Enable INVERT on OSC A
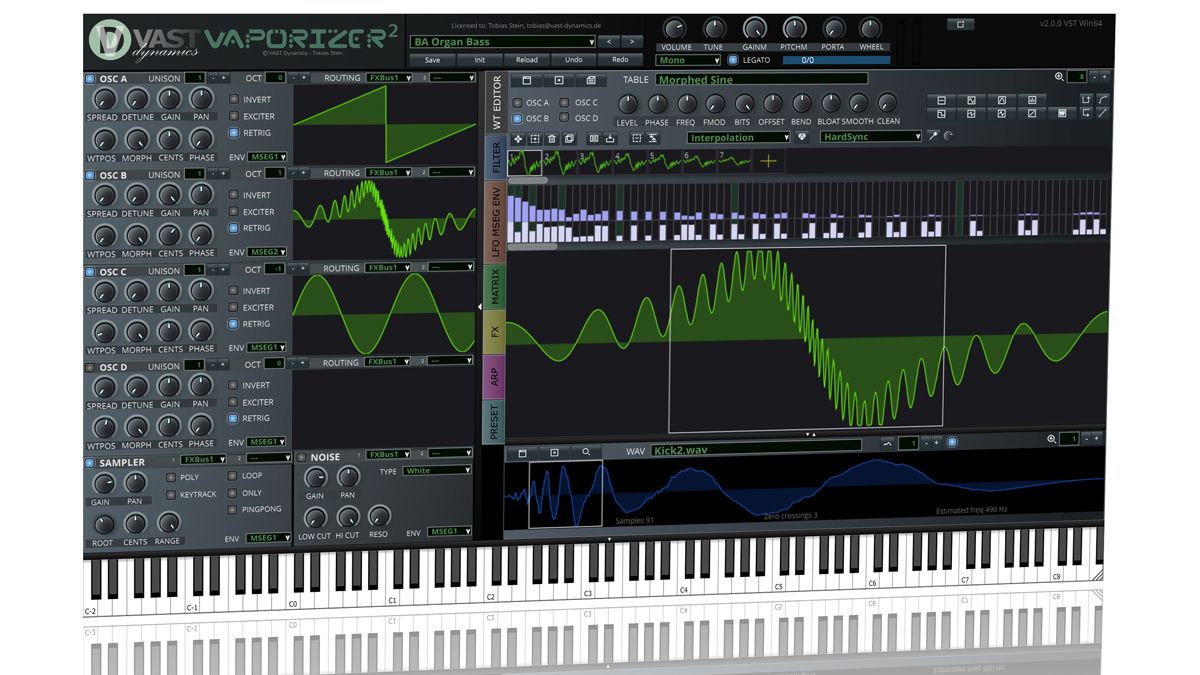Screen dimensions: 1200x675 pos(234,99)
